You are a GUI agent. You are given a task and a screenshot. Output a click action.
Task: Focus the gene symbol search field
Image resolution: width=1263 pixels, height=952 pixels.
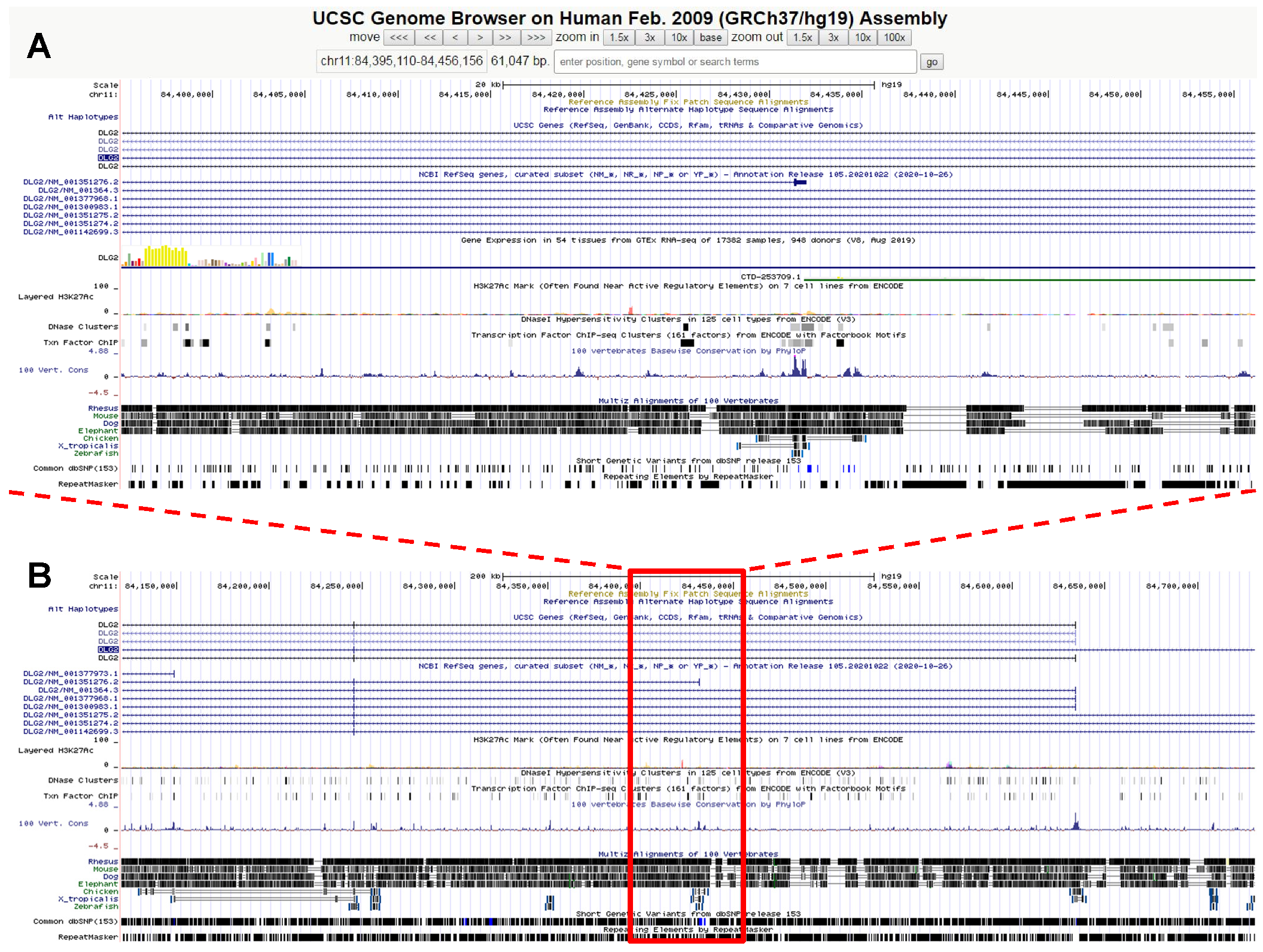[x=735, y=62]
